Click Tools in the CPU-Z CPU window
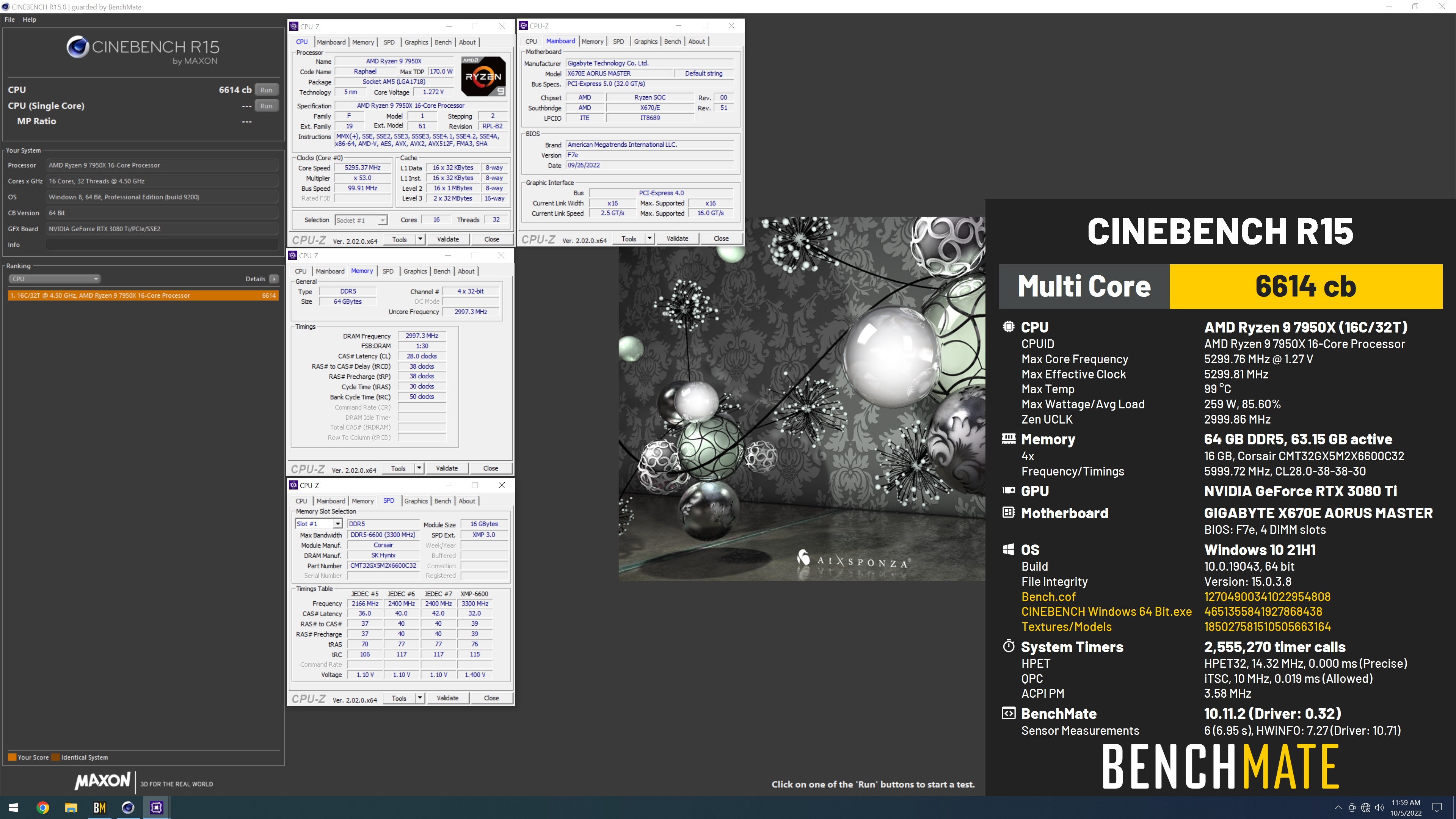Screen dimensions: 1456x819 pyautogui.click(x=400, y=239)
